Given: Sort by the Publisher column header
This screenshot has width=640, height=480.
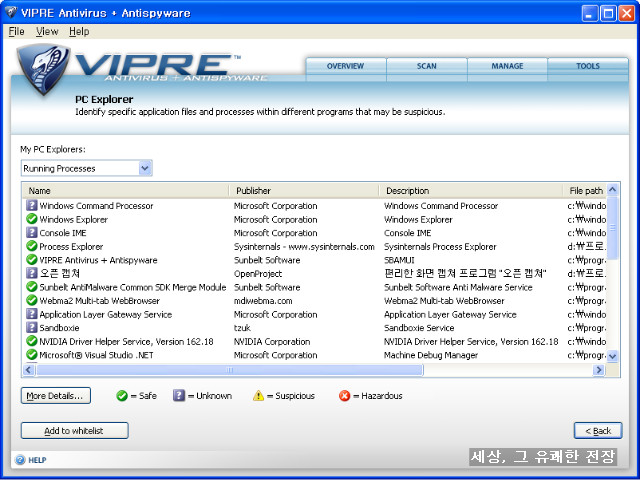Looking at the screenshot, I should [304, 191].
